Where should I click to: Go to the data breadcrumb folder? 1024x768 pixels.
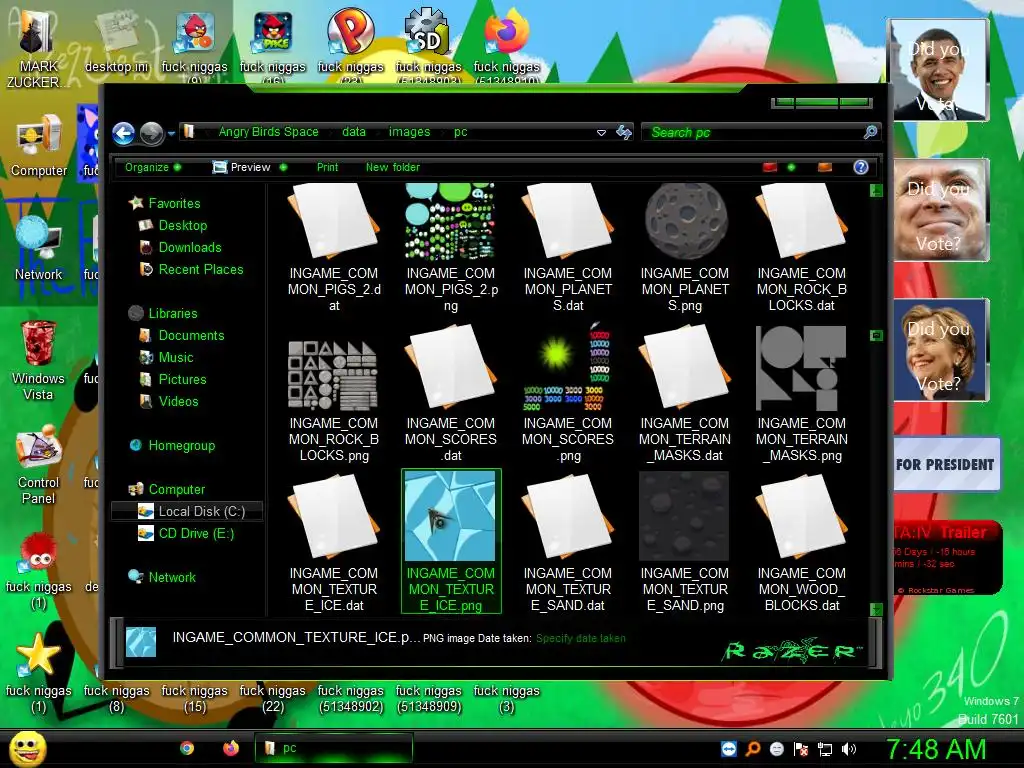[353, 131]
